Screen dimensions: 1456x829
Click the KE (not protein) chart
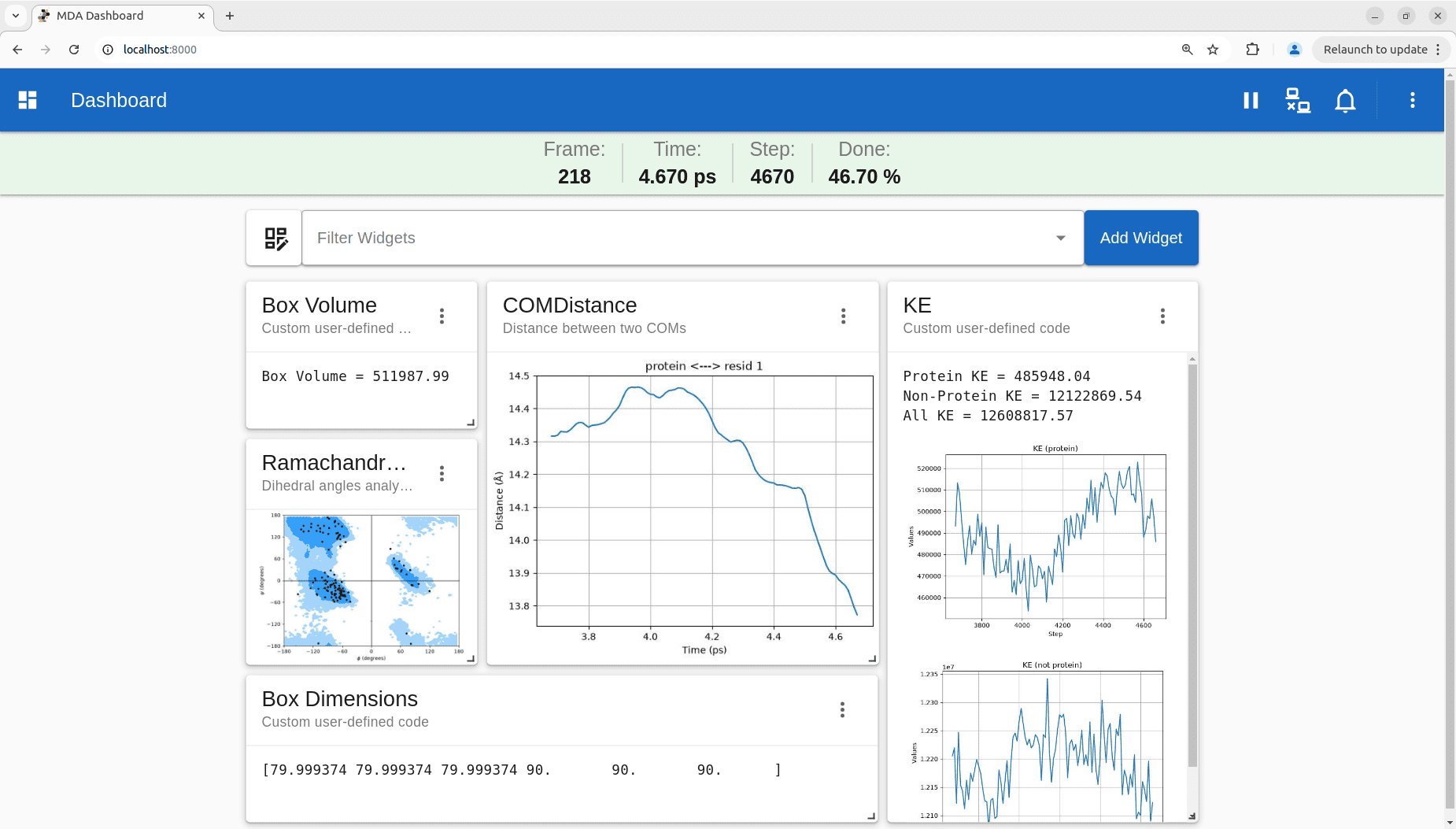pyautogui.click(x=1037, y=742)
